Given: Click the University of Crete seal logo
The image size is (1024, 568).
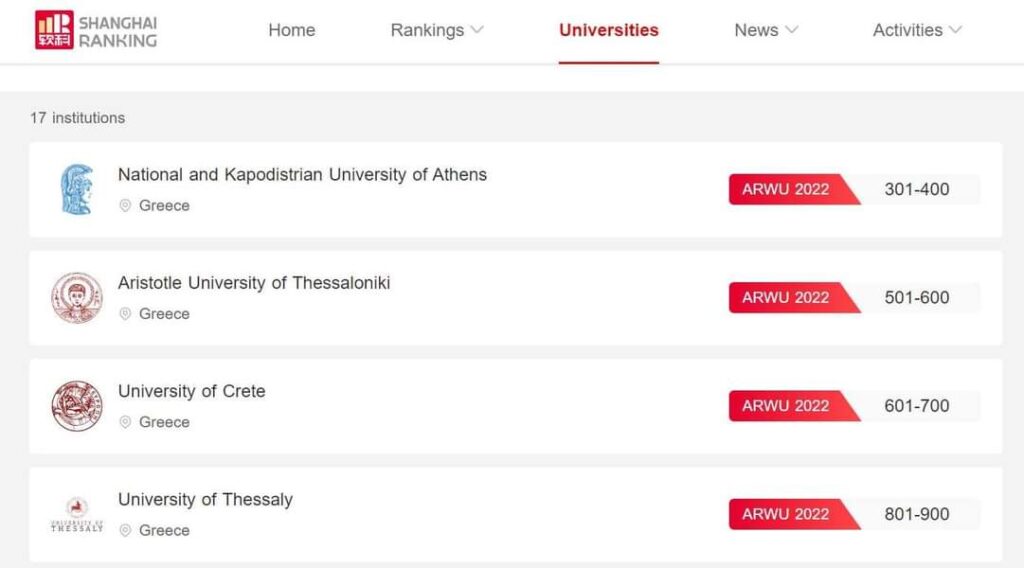Looking at the screenshot, I should (x=77, y=406).
